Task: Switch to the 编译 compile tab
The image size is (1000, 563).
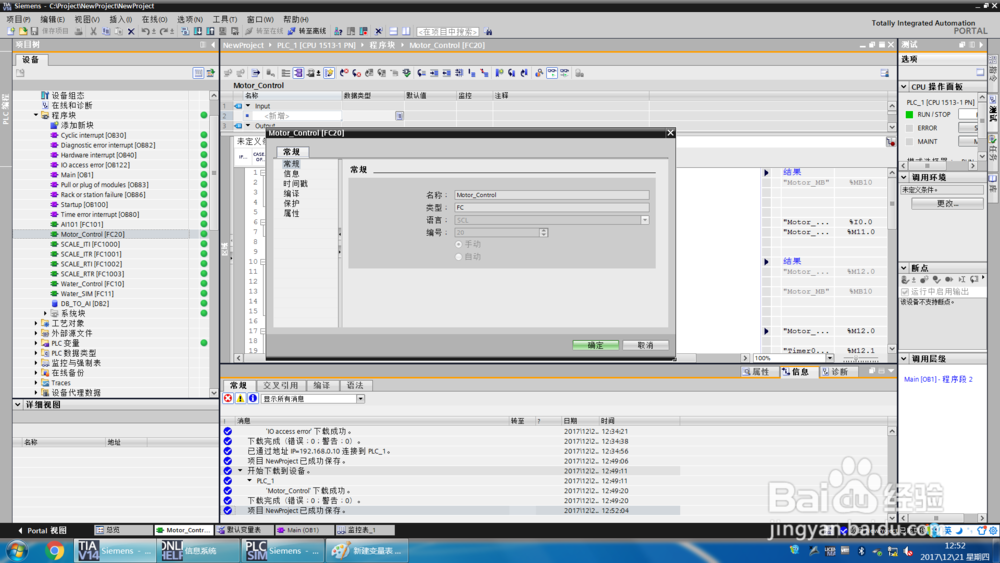Action: (322, 386)
